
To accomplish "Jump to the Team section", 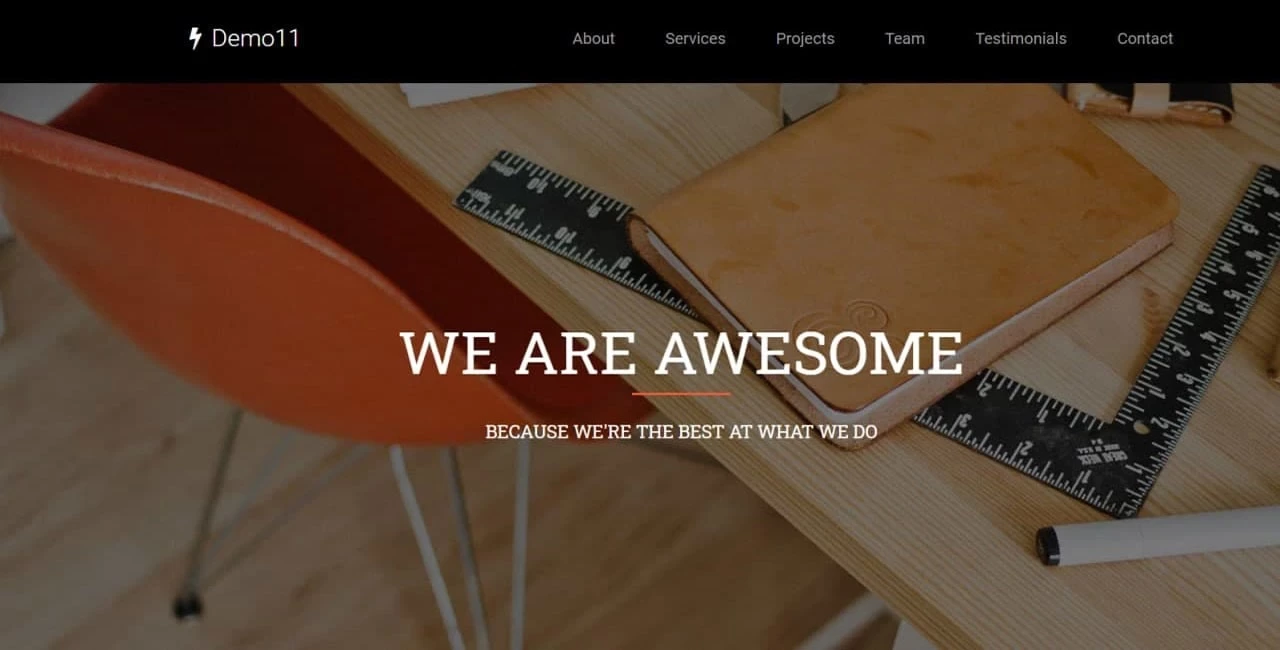I will coord(905,39).
